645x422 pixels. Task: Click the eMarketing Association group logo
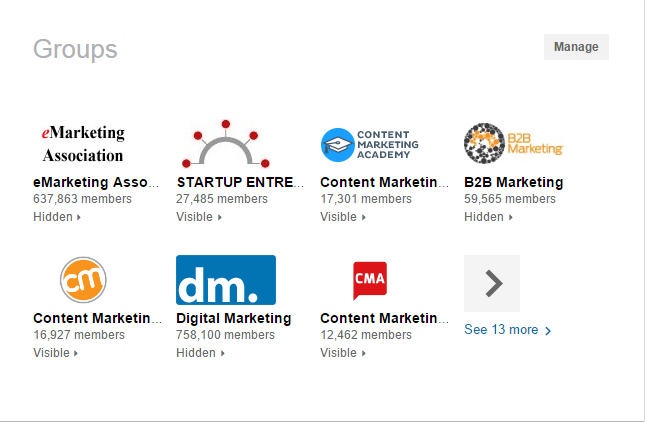[x=83, y=144]
